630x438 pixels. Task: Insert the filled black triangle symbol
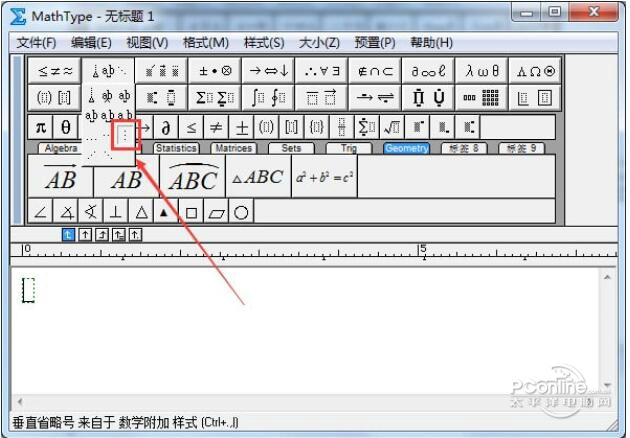coord(164,212)
